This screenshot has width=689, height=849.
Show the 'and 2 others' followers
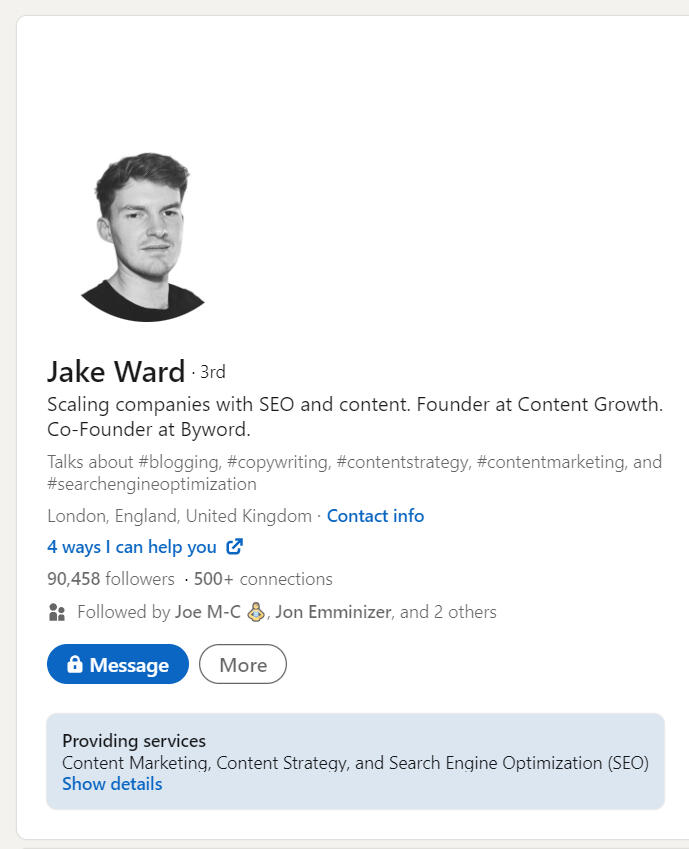(x=448, y=612)
